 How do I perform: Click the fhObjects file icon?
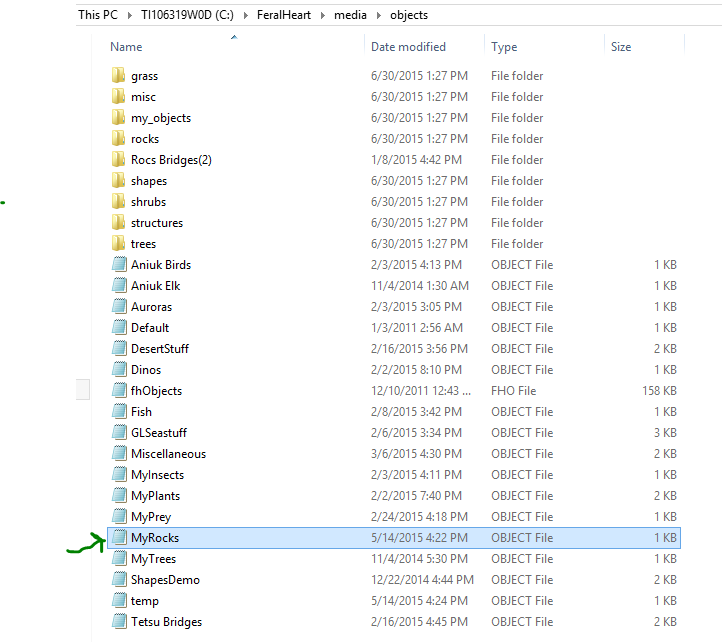coord(119,391)
